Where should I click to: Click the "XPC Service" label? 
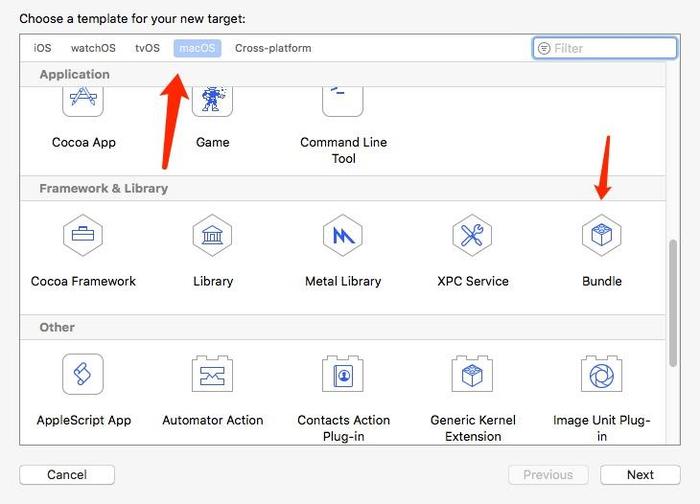pos(473,281)
